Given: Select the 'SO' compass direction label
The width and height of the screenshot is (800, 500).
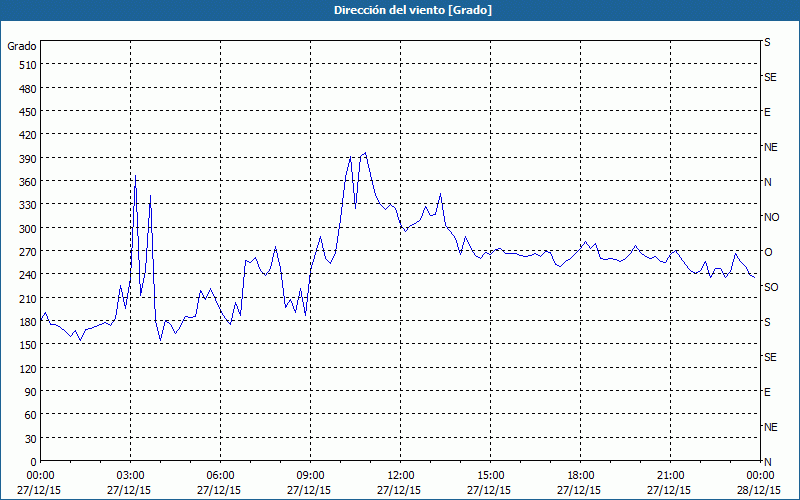Looking at the screenshot, I should click(771, 288).
